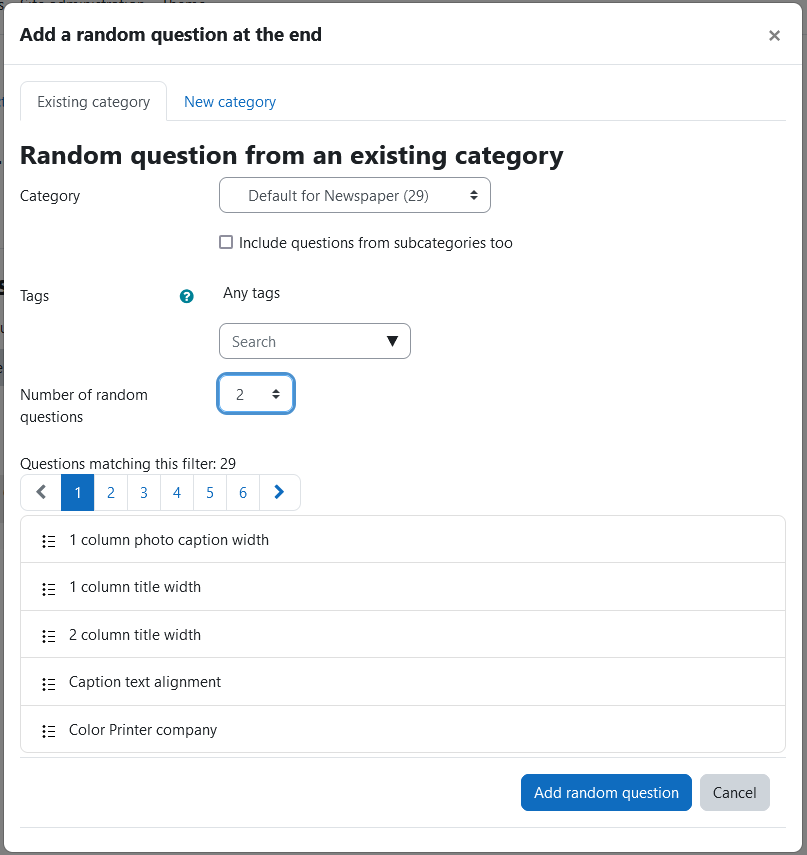This screenshot has height=855, width=807.
Task: Click the Tags help question-mark icon
Action: point(186,296)
